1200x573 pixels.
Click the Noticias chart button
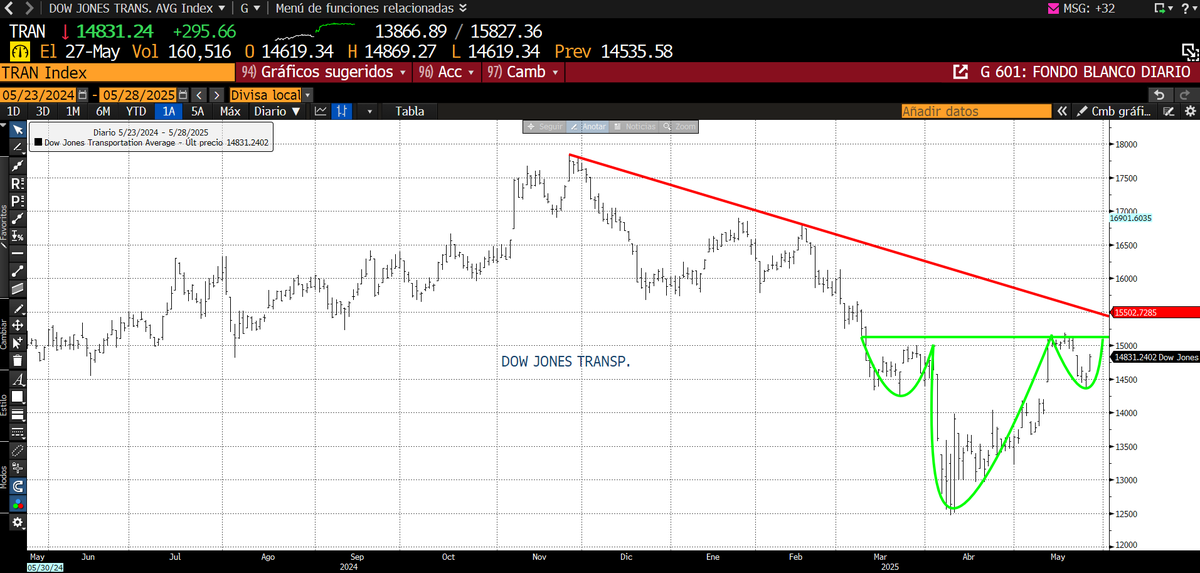tap(633, 127)
